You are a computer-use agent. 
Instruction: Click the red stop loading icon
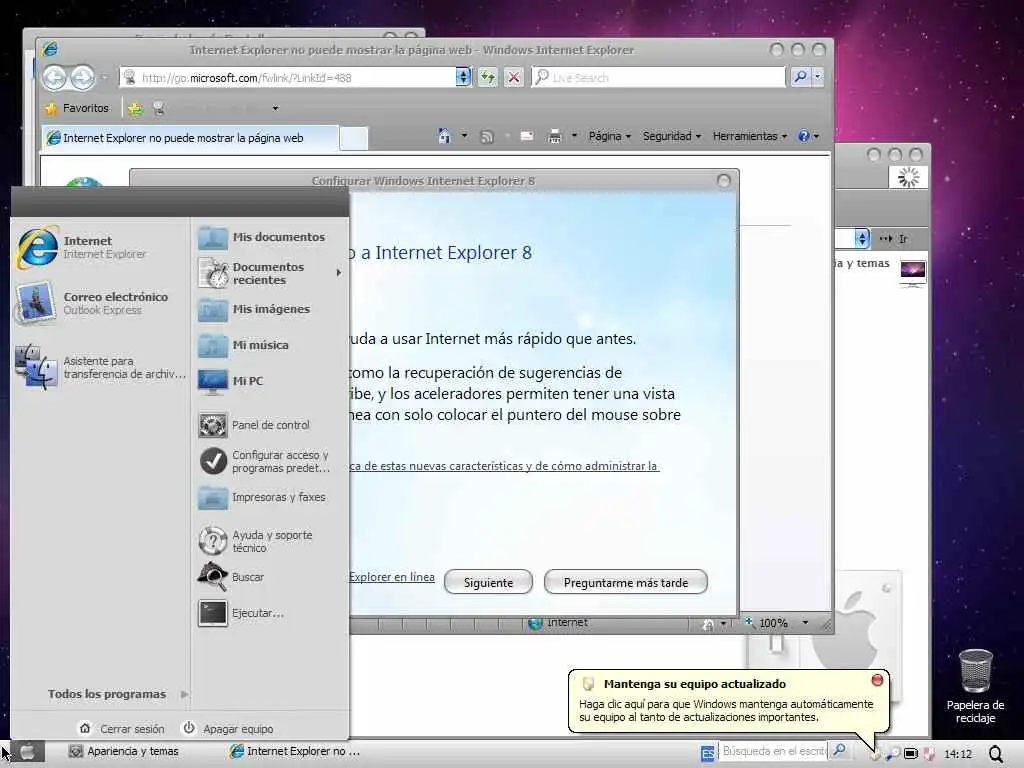[x=514, y=77]
